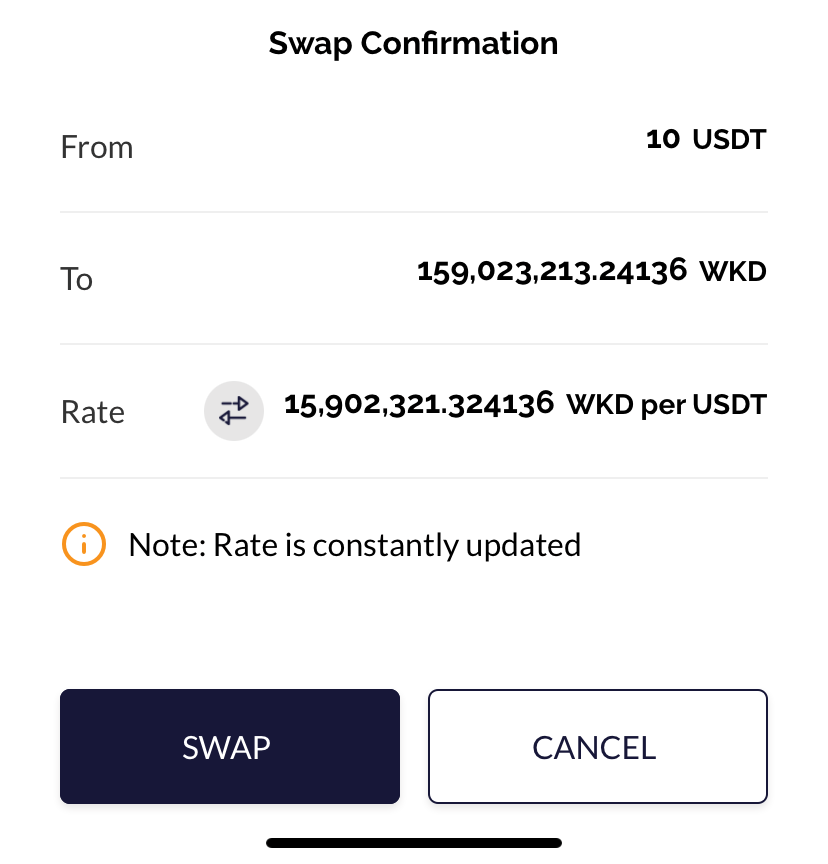
Task: Click the 159,023,213.24136 amount
Action: coord(552,271)
